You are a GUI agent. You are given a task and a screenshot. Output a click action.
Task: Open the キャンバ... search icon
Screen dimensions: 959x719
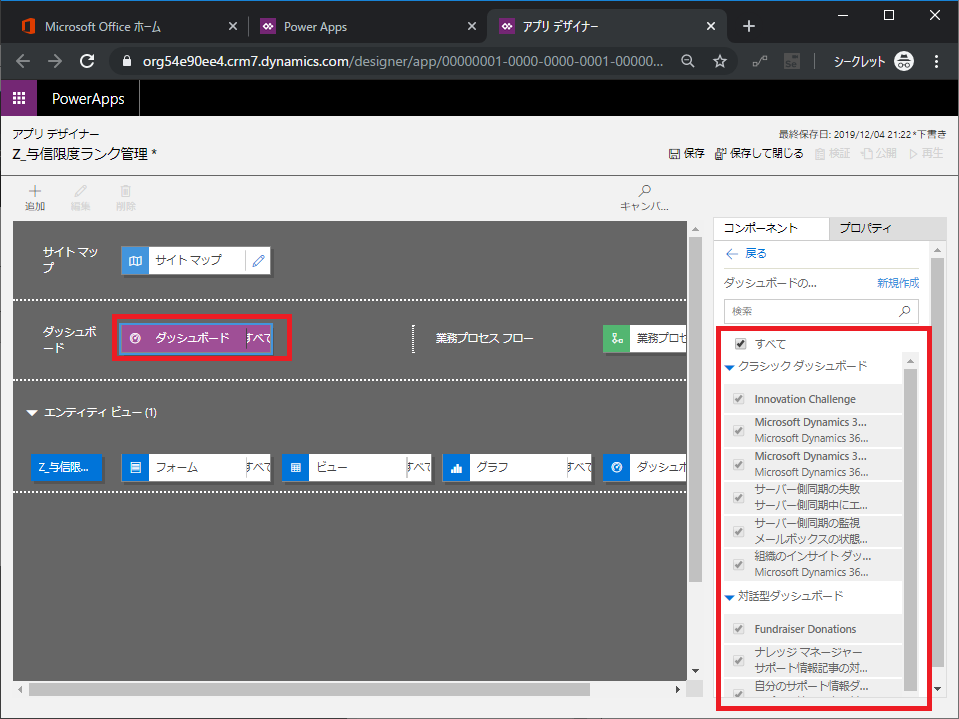[x=645, y=191]
